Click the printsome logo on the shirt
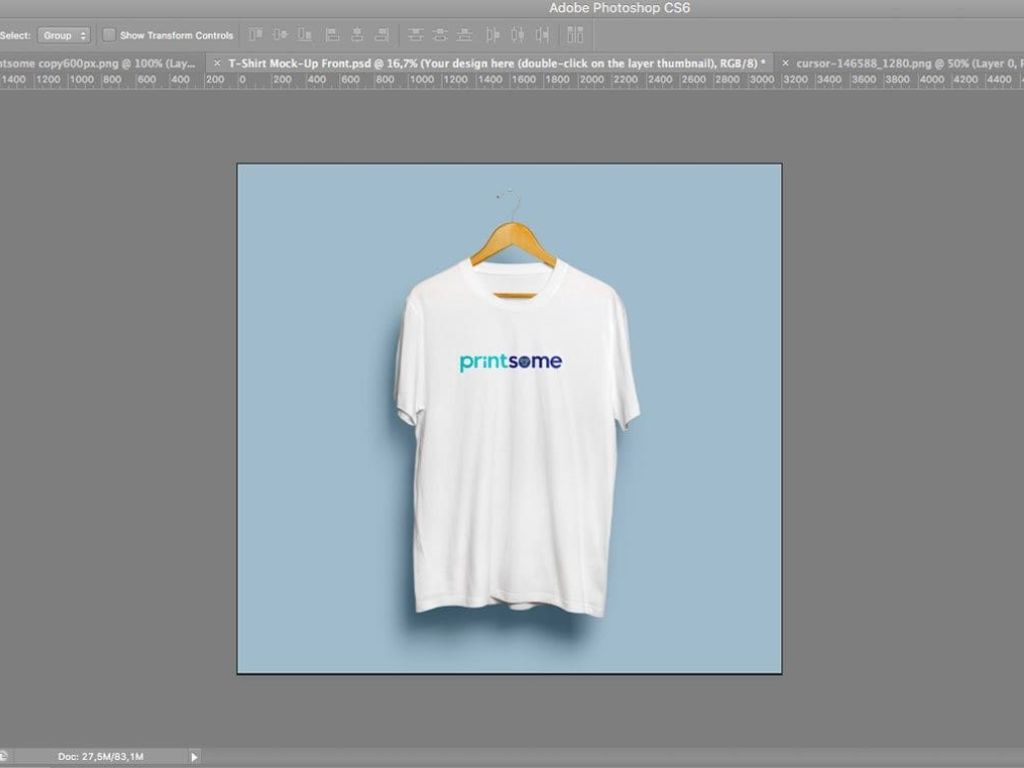 tap(510, 362)
